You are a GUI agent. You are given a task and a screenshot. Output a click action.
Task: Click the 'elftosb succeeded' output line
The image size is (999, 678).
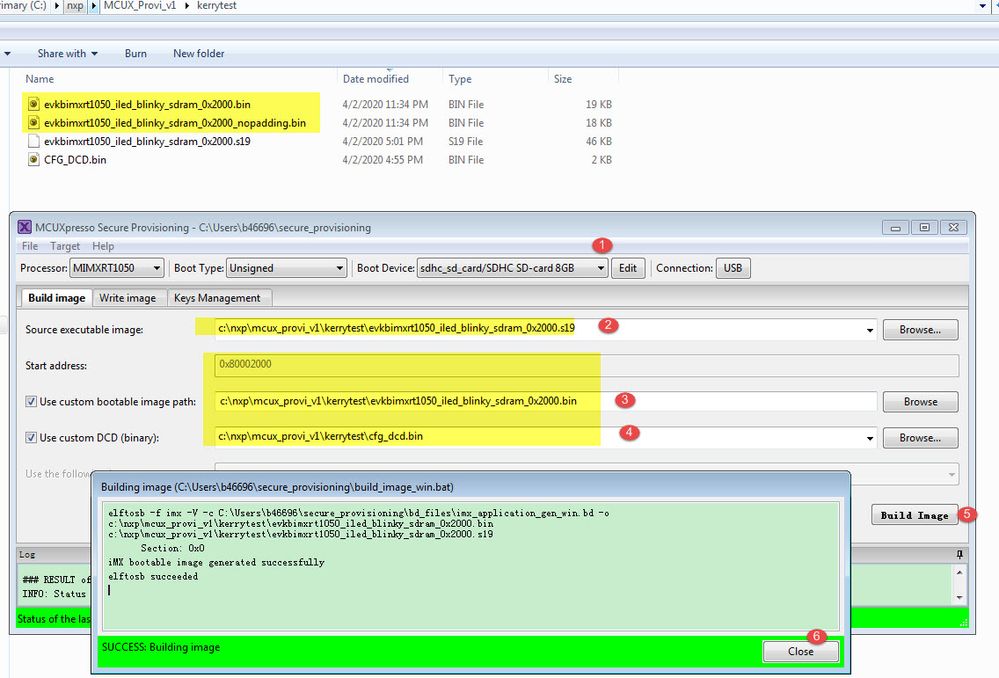pyautogui.click(x=153, y=576)
